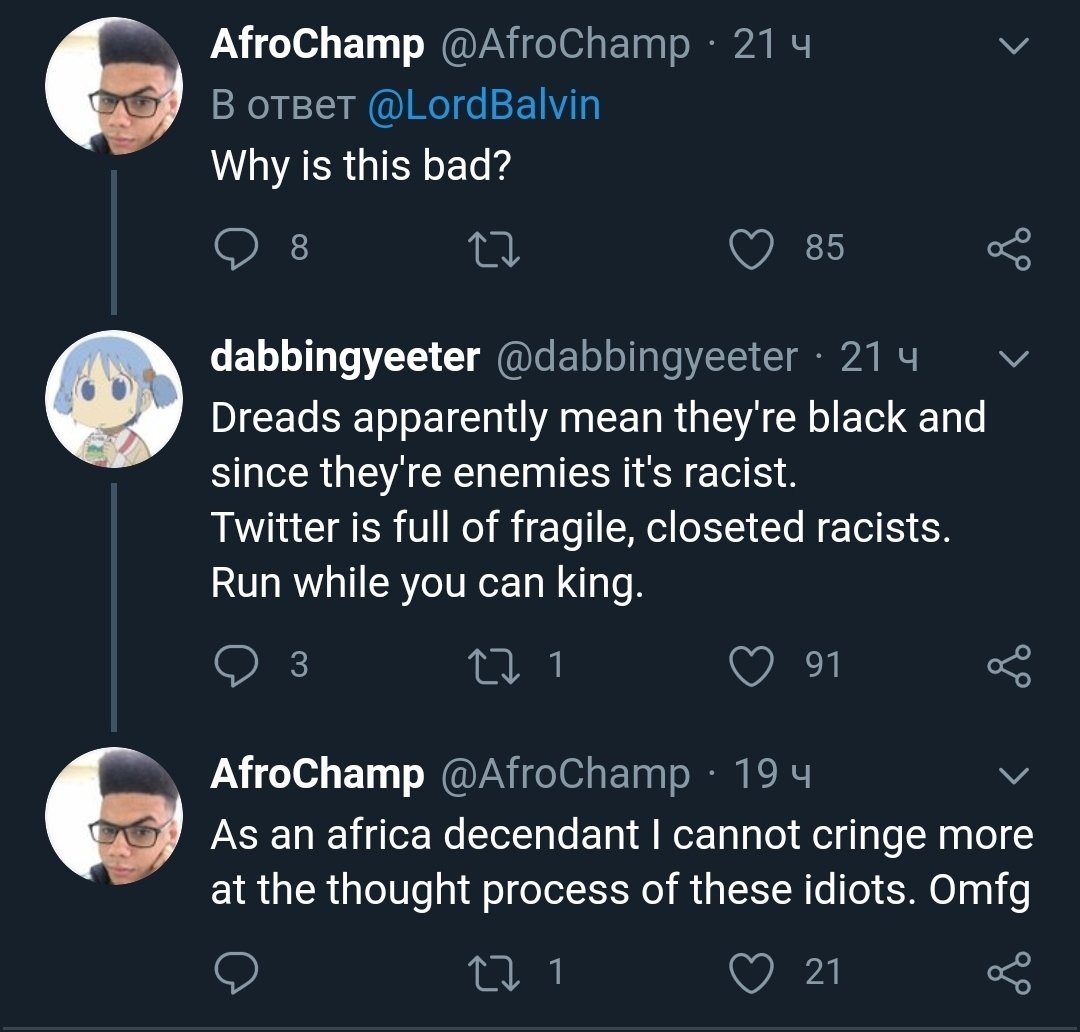Share the "Why is this bad?" tweet
This screenshot has width=1080, height=1032.
coord(1008,249)
